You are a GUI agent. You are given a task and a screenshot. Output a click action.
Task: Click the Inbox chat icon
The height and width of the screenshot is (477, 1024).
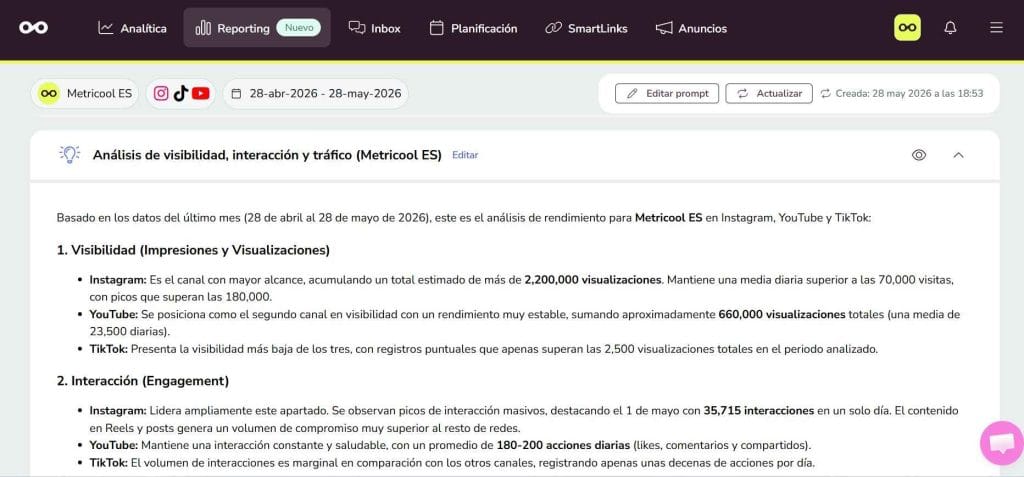pos(357,27)
